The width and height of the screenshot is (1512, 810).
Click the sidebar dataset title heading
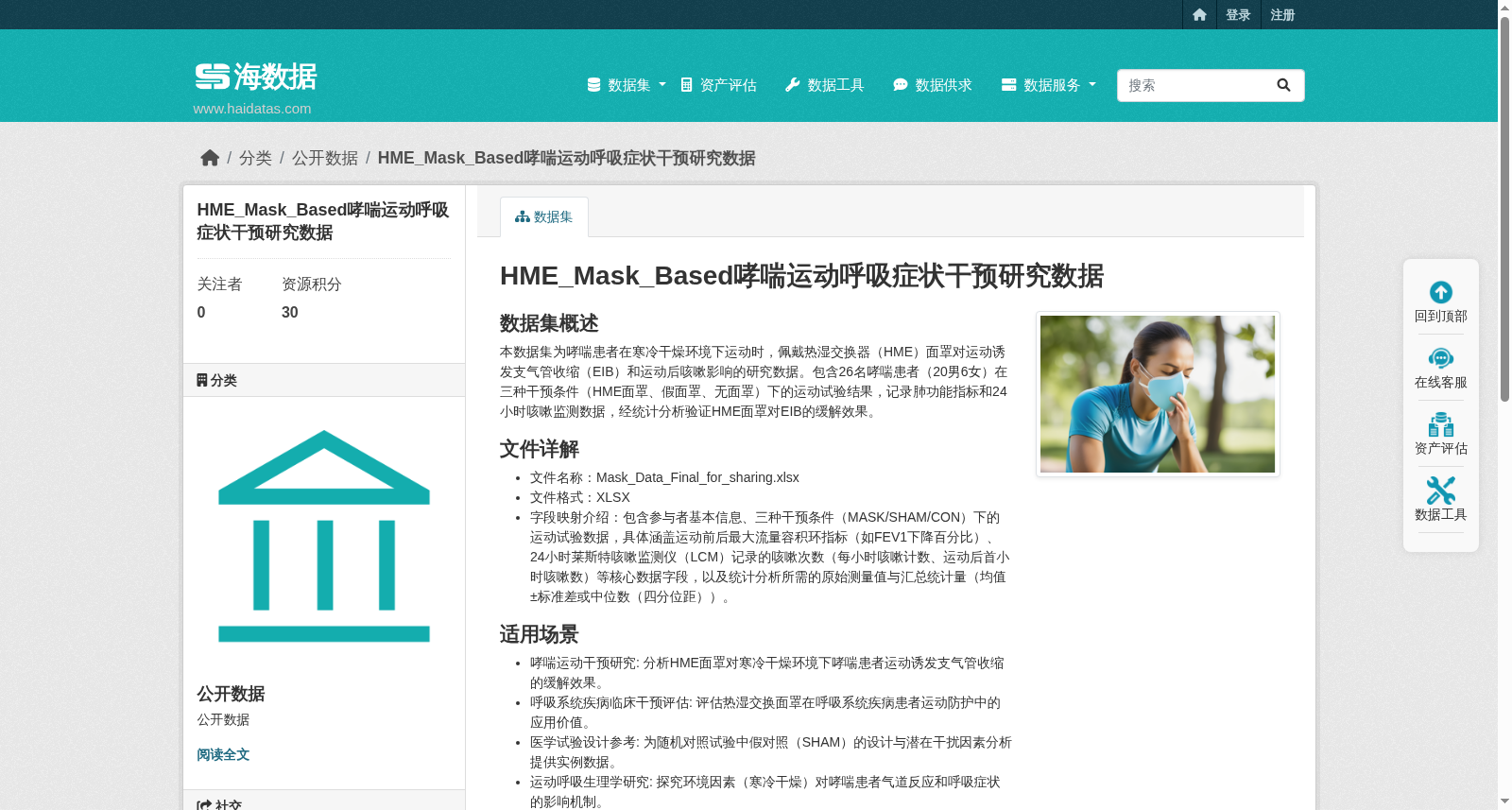point(323,221)
